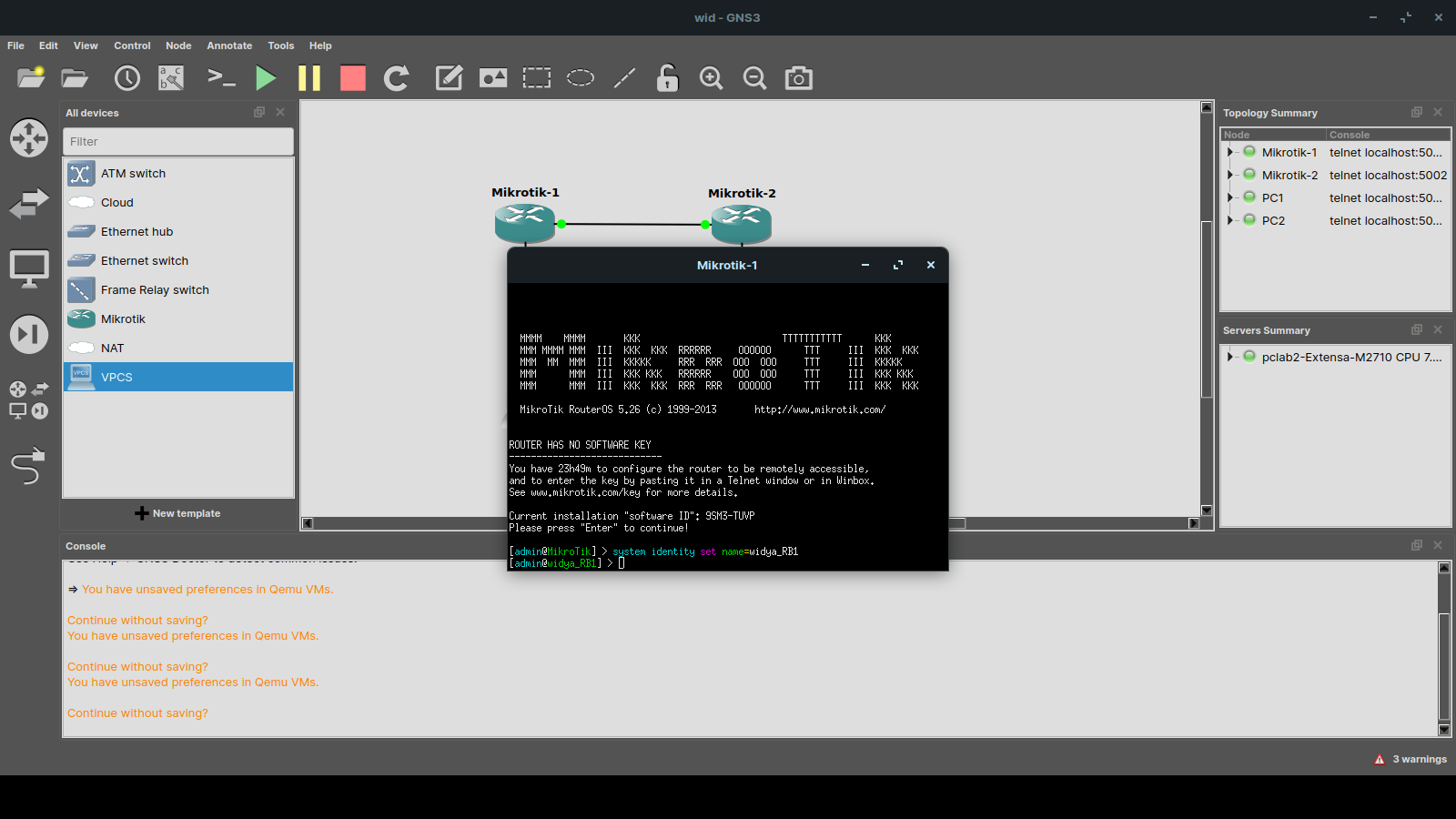Zoom in on the topology
Image resolution: width=1456 pixels, height=819 pixels.
[711, 78]
